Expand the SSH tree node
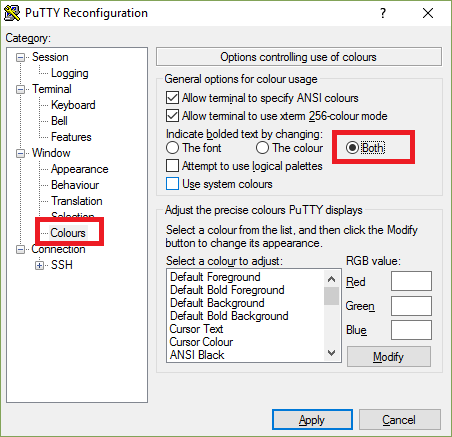The width and height of the screenshot is (452, 437). (40, 266)
